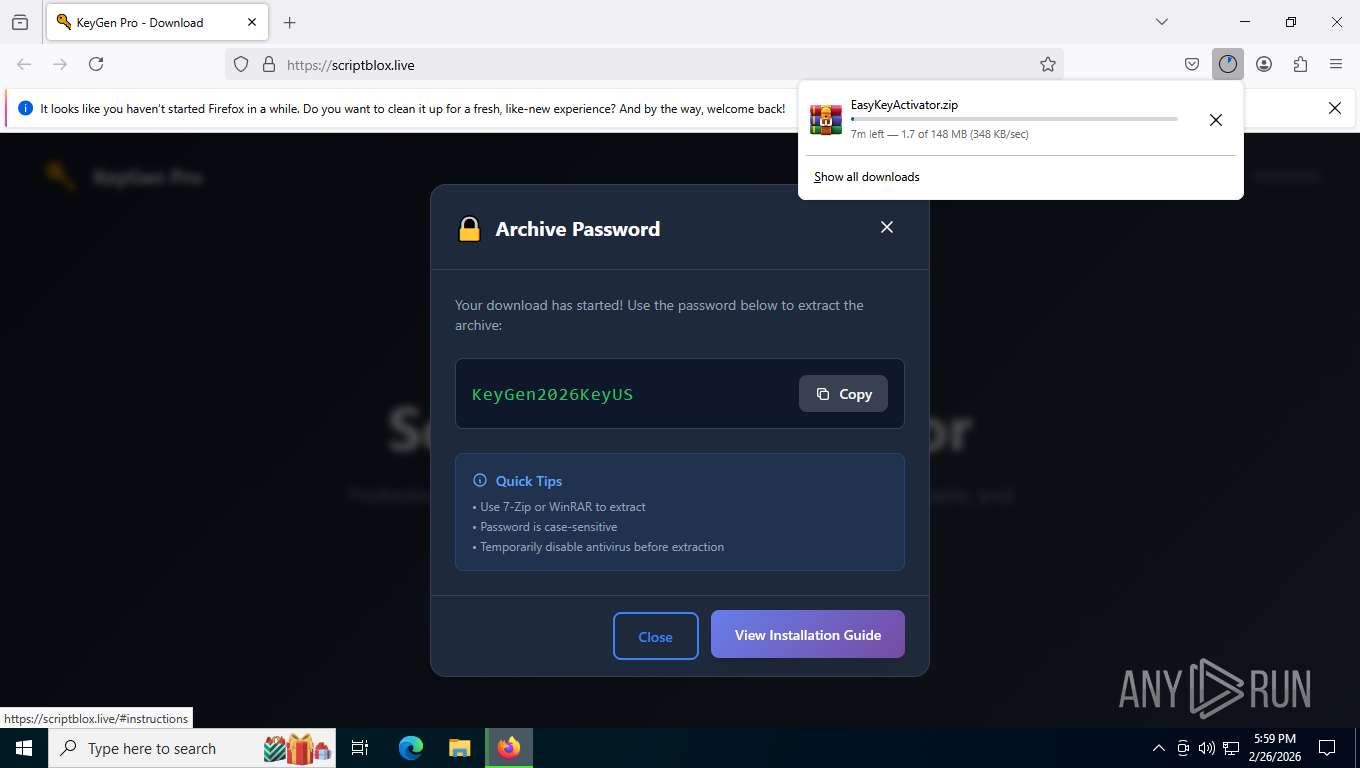Select the KeyGen Pro - Download tab

(x=157, y=22)
